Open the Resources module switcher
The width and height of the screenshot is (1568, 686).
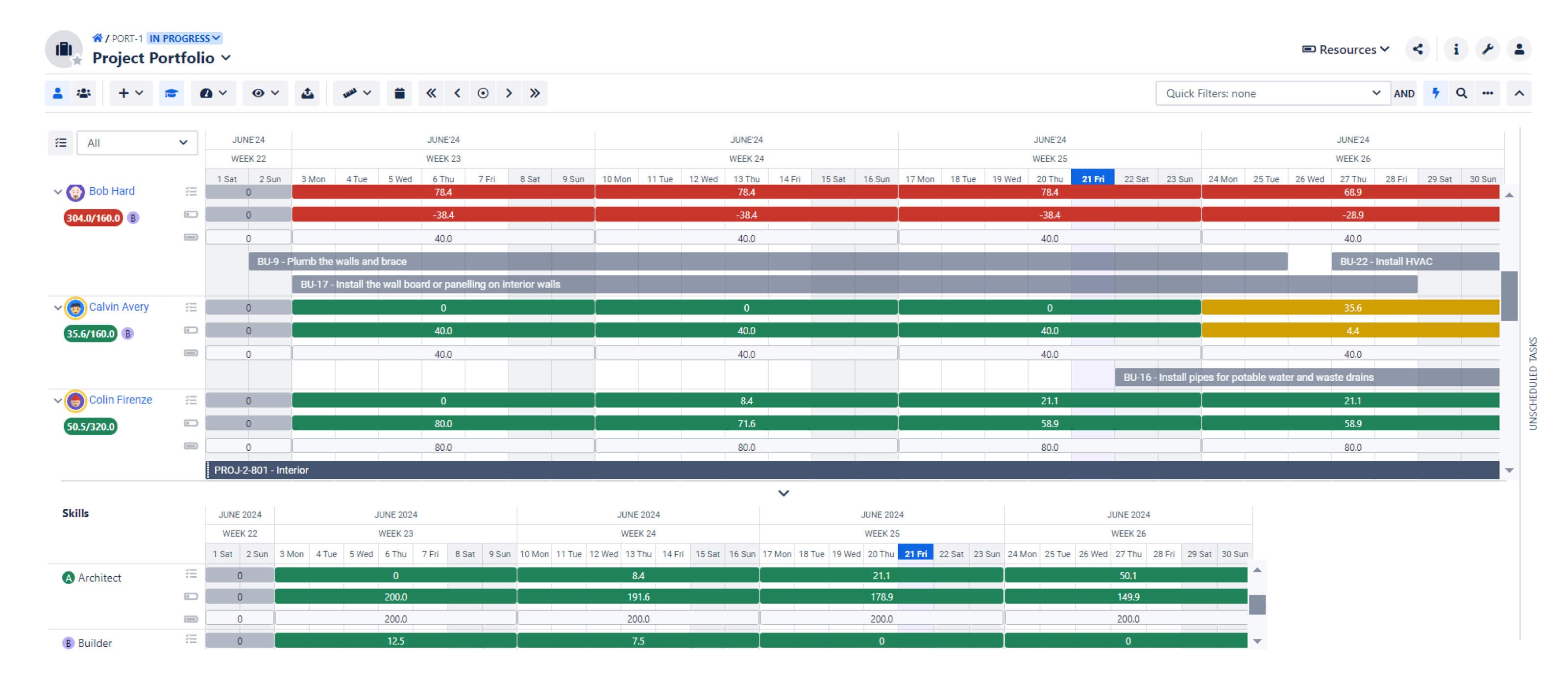(1346, 49)
